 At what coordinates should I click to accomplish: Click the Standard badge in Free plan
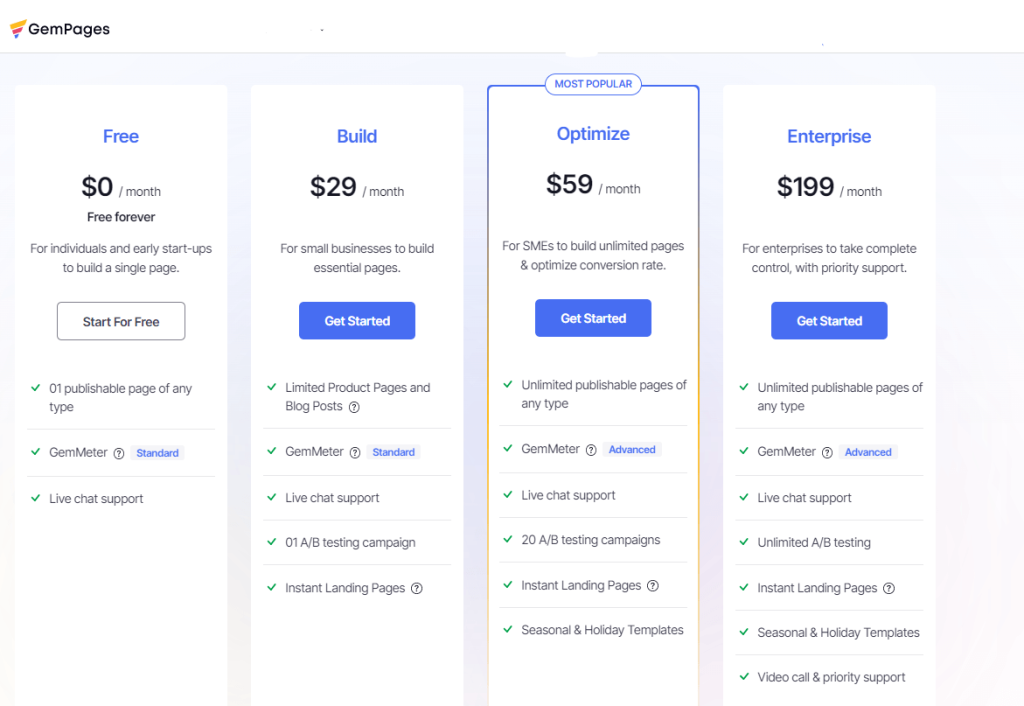tap(158, 453)
